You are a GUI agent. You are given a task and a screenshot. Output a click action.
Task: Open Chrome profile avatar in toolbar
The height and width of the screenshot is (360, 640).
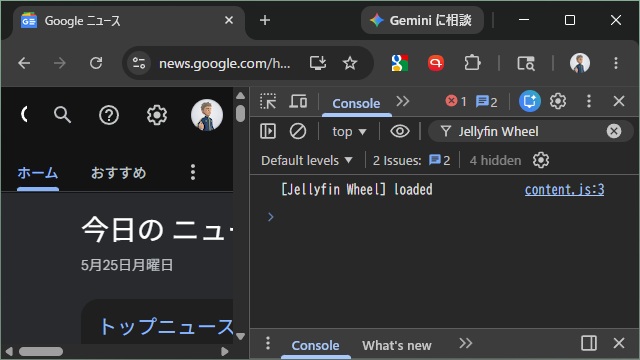(x=580, y=63)
